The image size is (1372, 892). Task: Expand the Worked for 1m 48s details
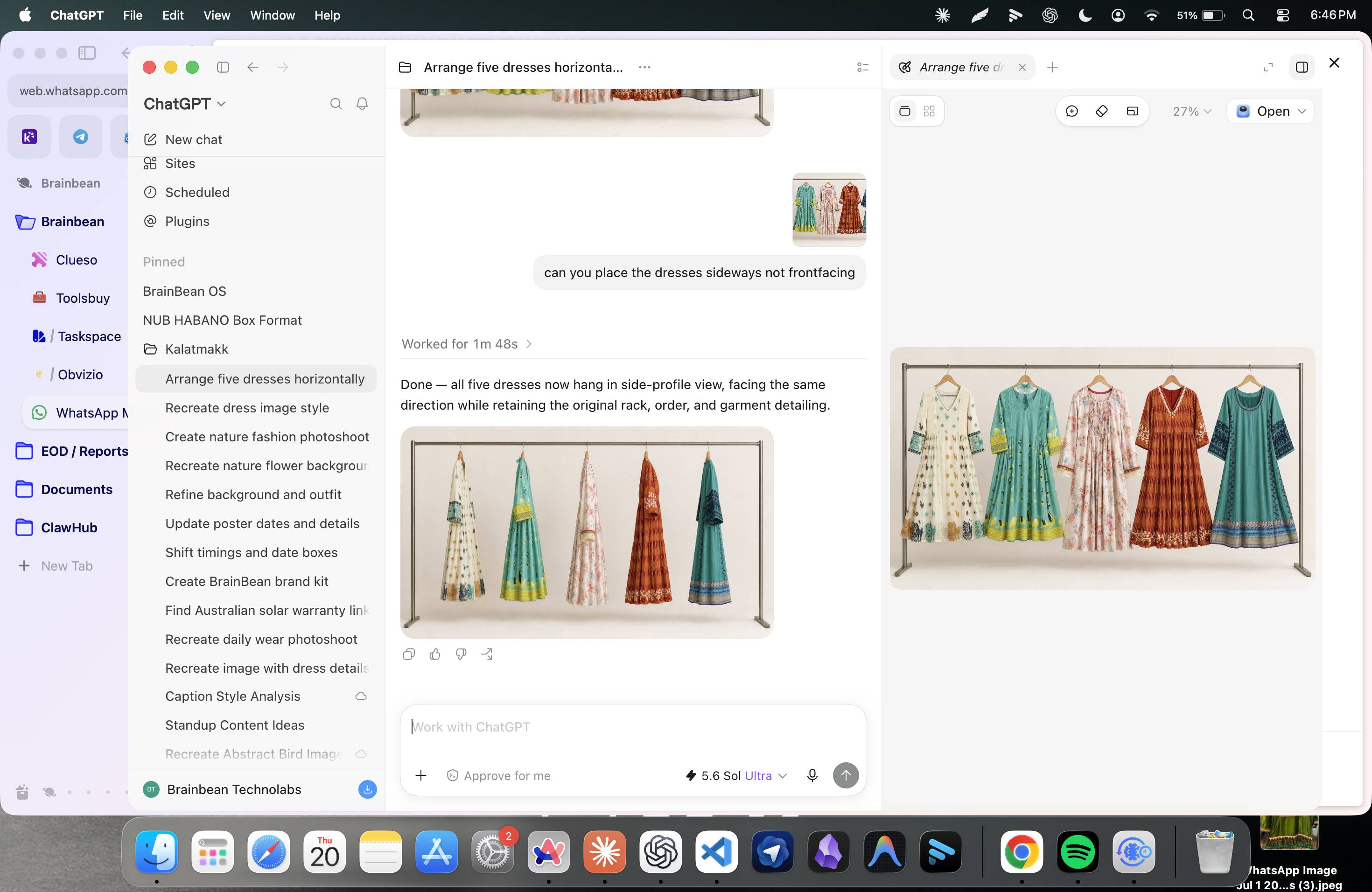coord(466,344)
